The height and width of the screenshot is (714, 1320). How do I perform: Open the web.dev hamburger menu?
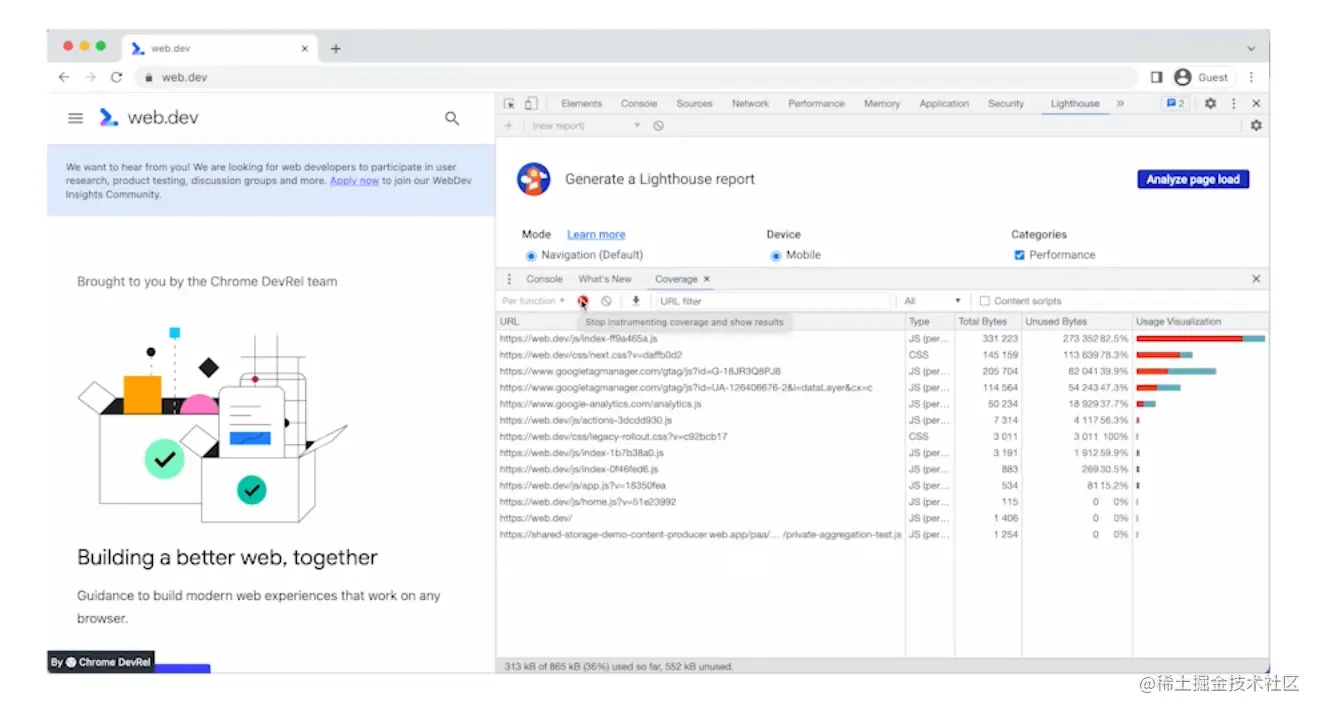(75, 118)
